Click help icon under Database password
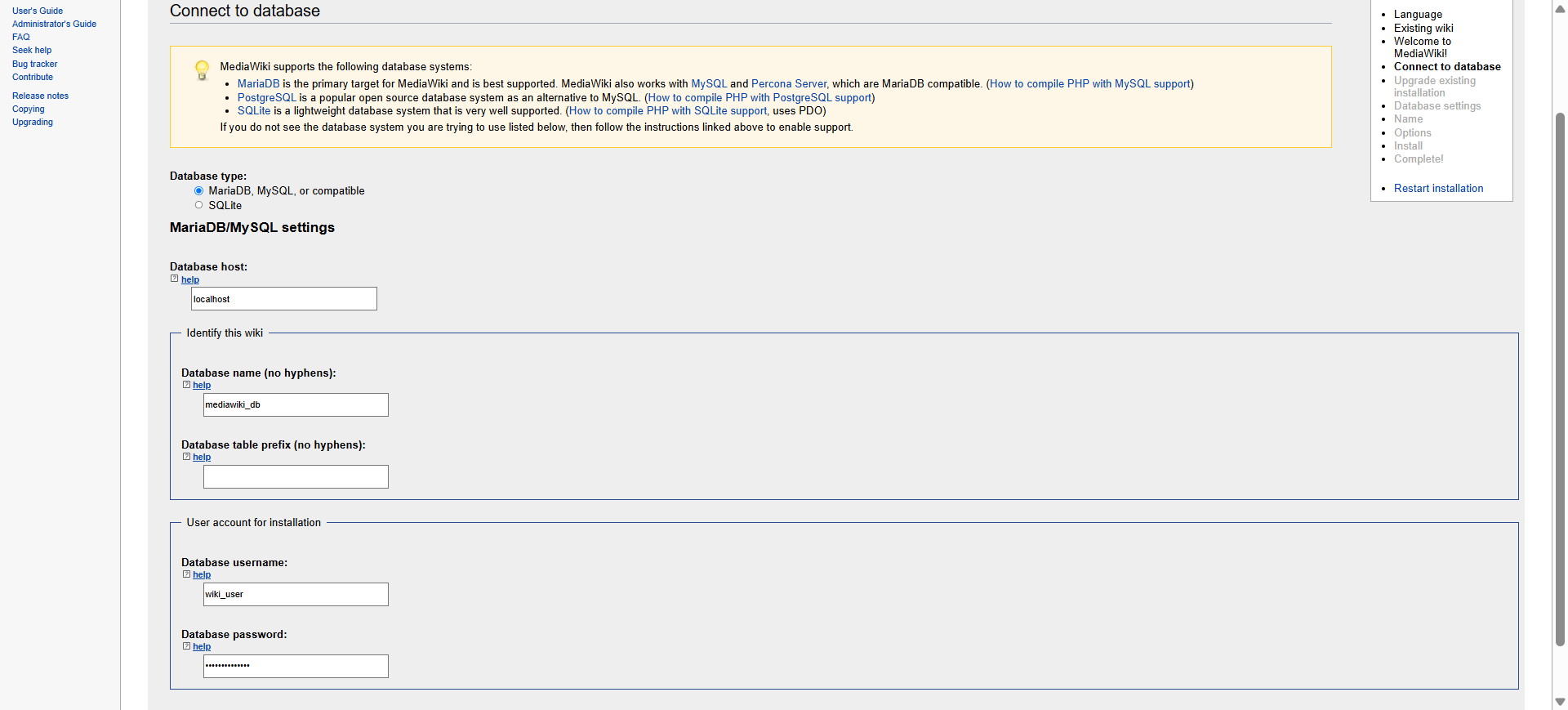Image resolution: width=1568 pixels, height=710 pixels. (186, 646)
